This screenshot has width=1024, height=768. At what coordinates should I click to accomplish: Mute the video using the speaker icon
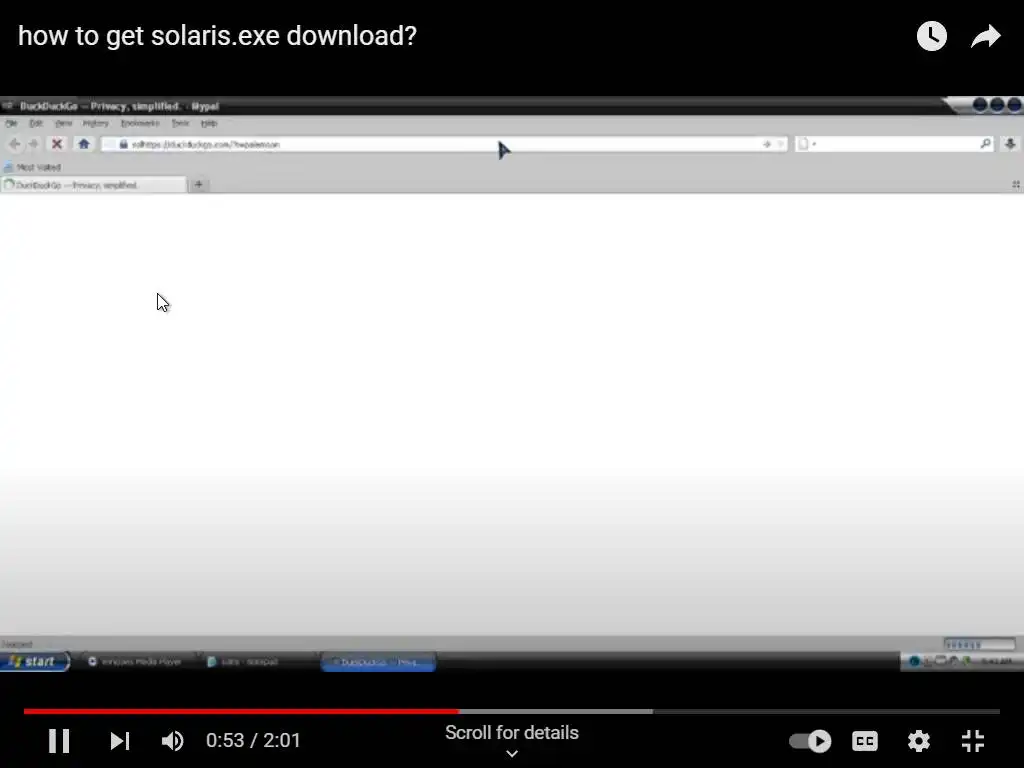click(x=172, y=741)
